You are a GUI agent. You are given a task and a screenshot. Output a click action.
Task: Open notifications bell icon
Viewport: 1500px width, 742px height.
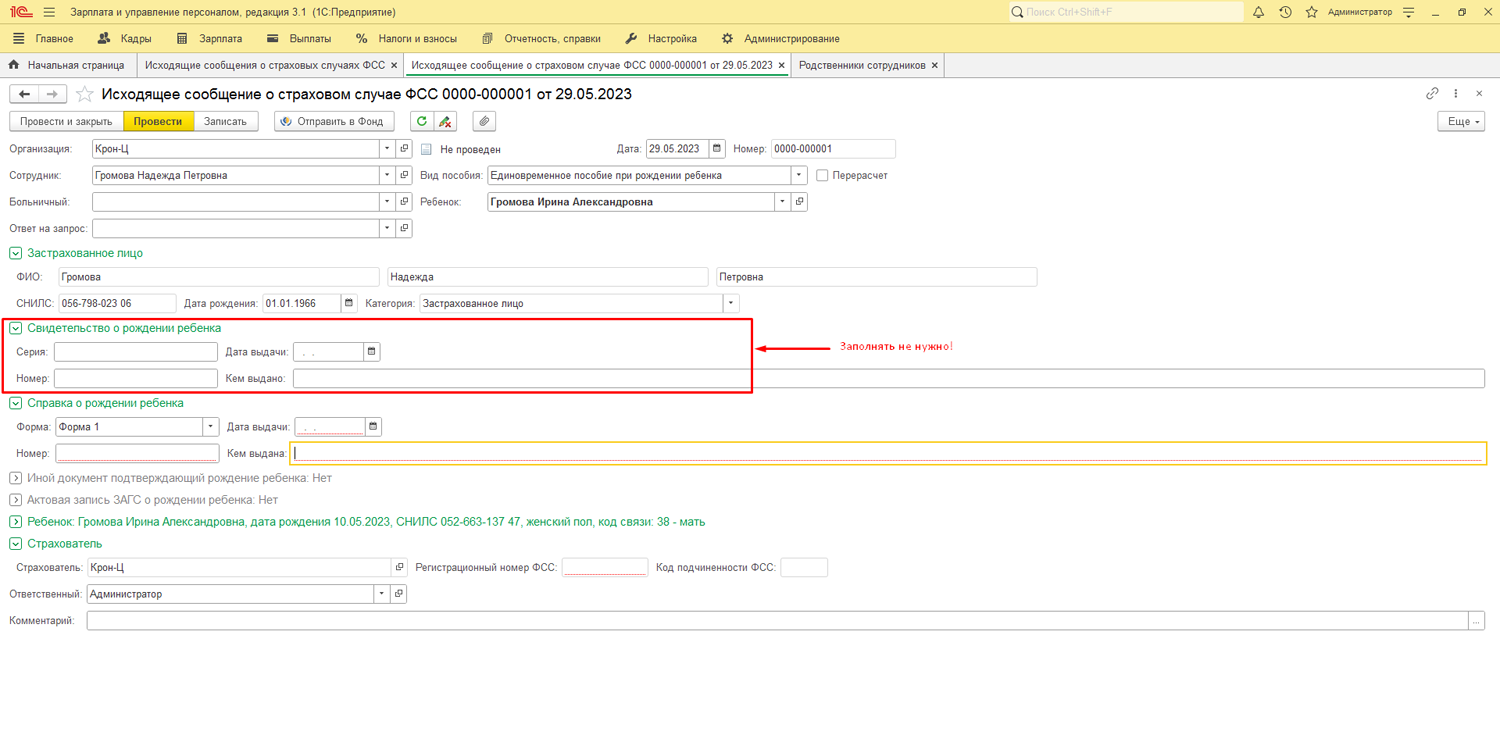click(x=1258, y=12)
